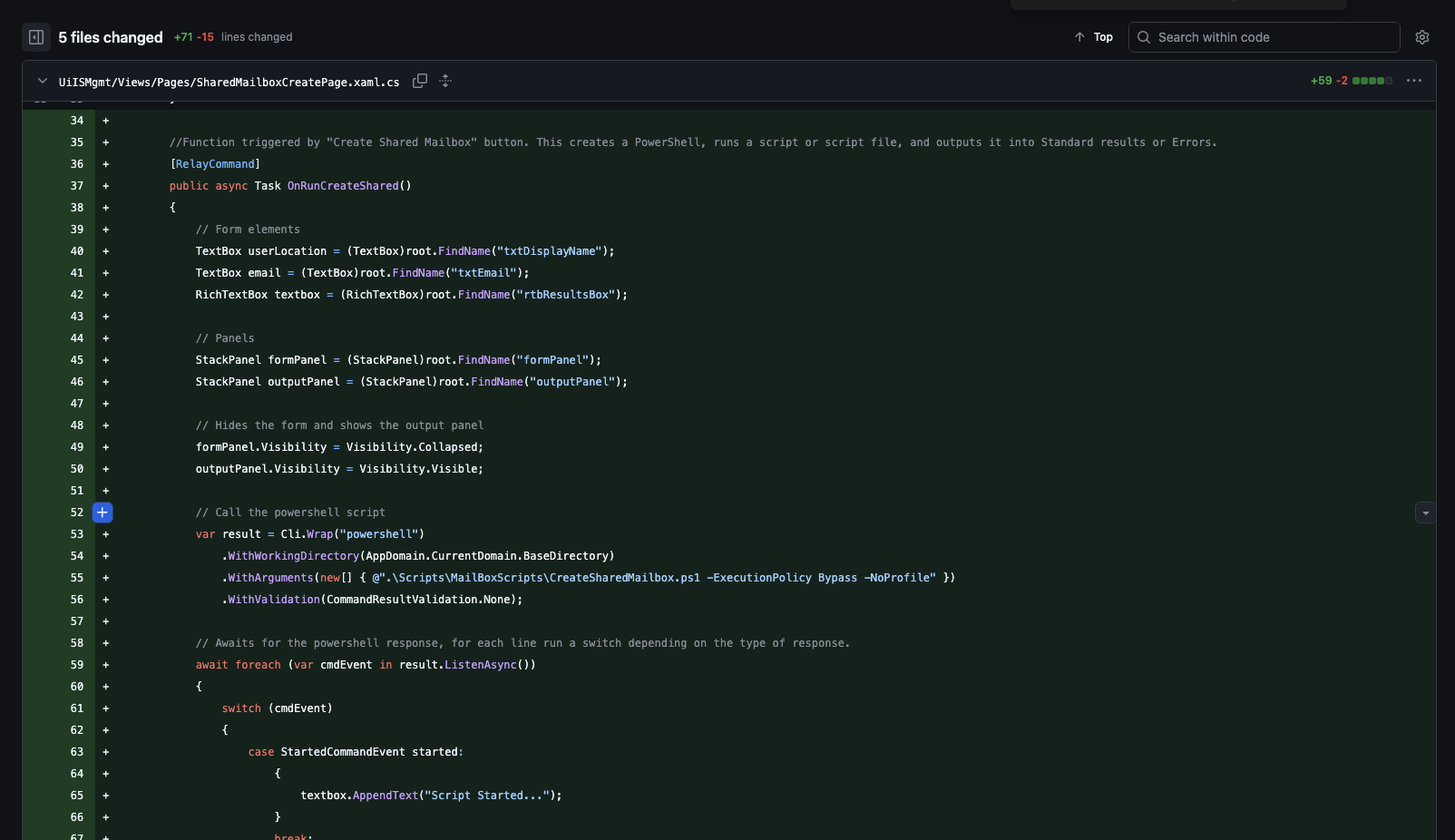Expand all lines of the file diff
Image resolution: width=1455 pixels, height=840 pixels.
(445, 81)
